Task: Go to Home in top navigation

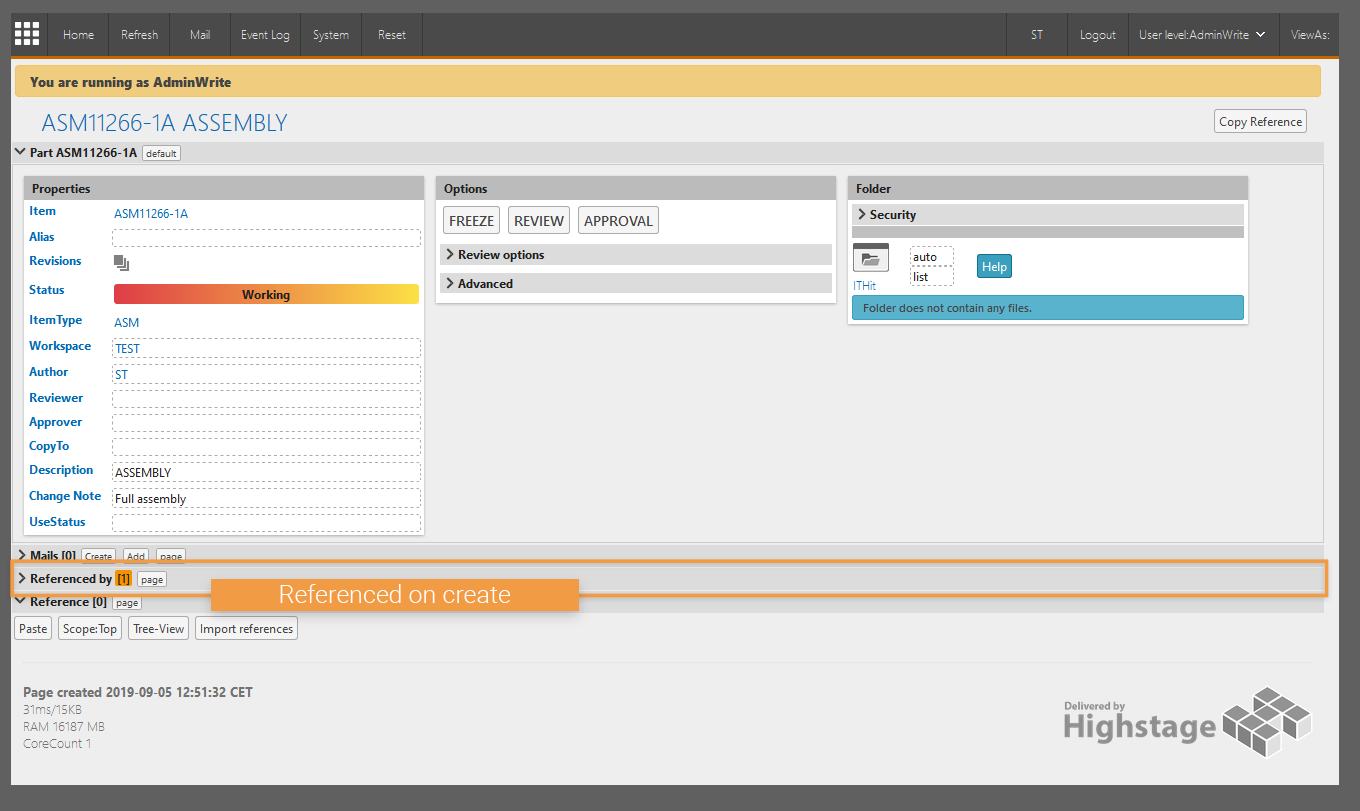Action: [78, 34]
